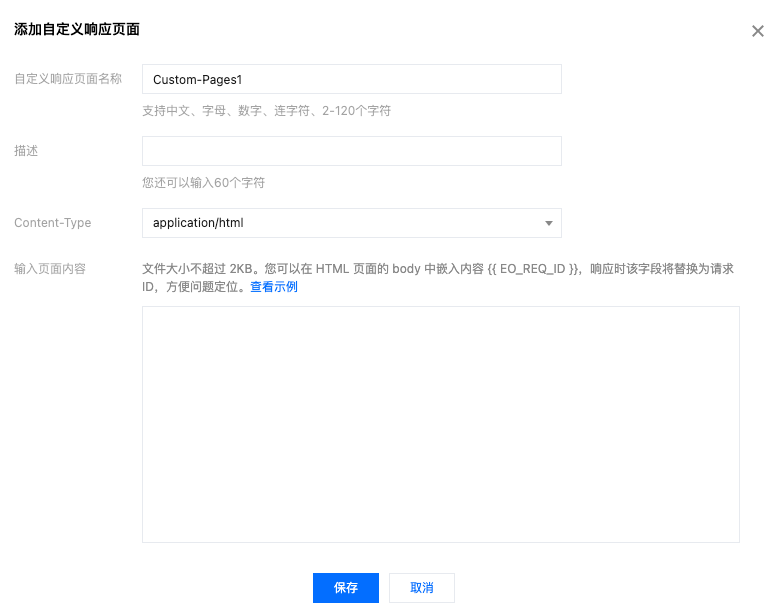Open the Content-Type application/html dropdown

click(x=352, y=223)
